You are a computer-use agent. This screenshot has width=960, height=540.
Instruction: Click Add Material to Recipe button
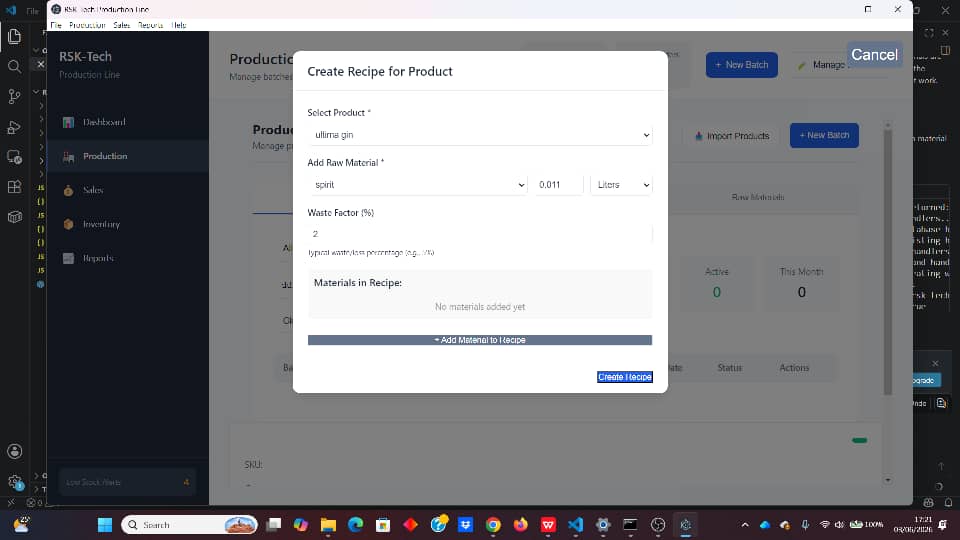[x=480, y=340]
